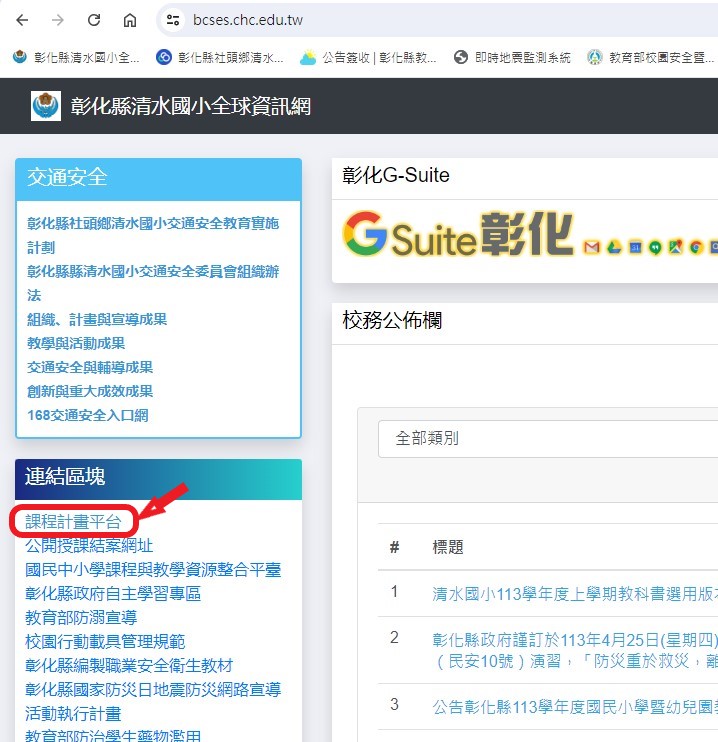Open 彰化縣編製職業安全衛生教材 link
The image size is (718, 742).
(x=129, y=666)
